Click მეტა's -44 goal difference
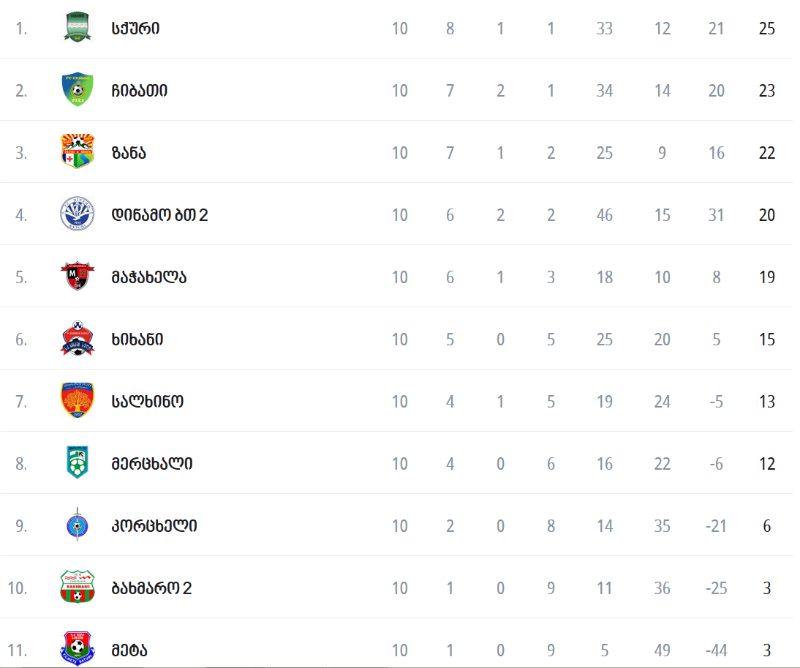The image size is (800, 668). pos(716,650)
